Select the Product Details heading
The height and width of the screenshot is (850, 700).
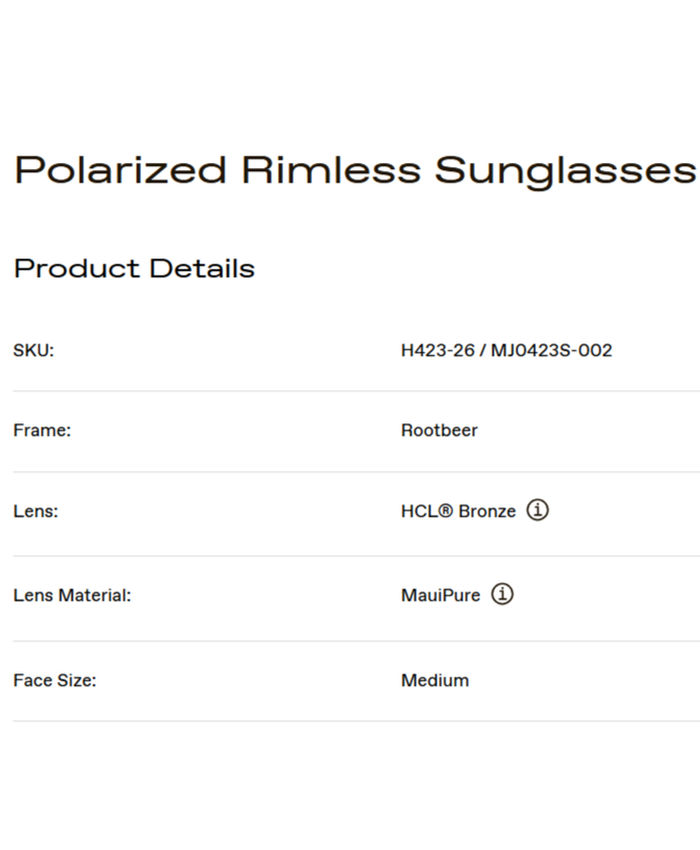click(134, 268)
